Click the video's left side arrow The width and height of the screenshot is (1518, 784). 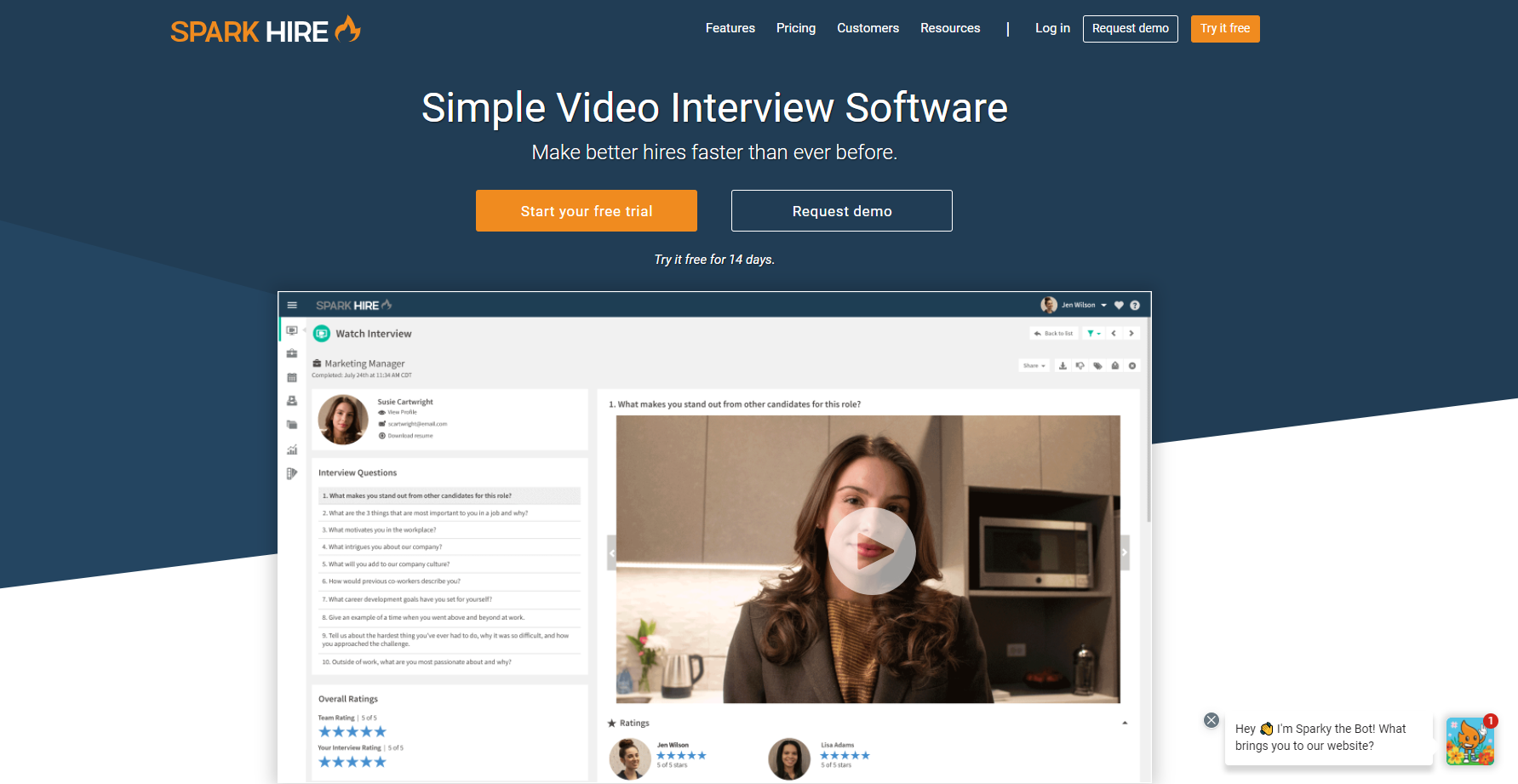pyautogui.click(x=611, y=552)
